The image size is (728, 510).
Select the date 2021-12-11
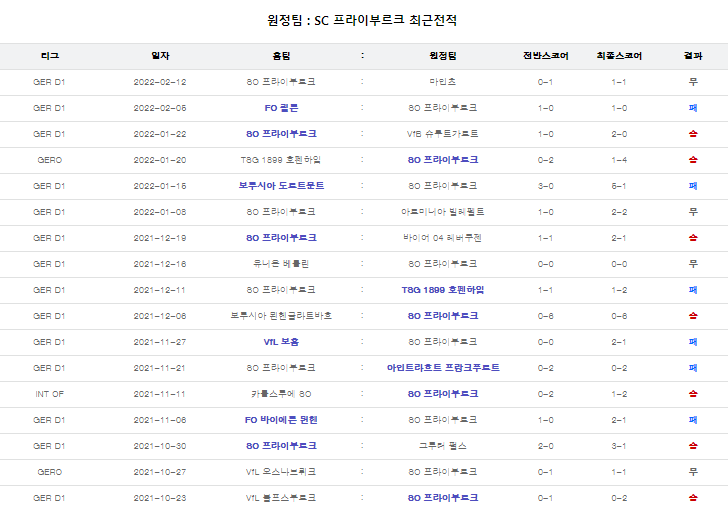coord(160,290)
